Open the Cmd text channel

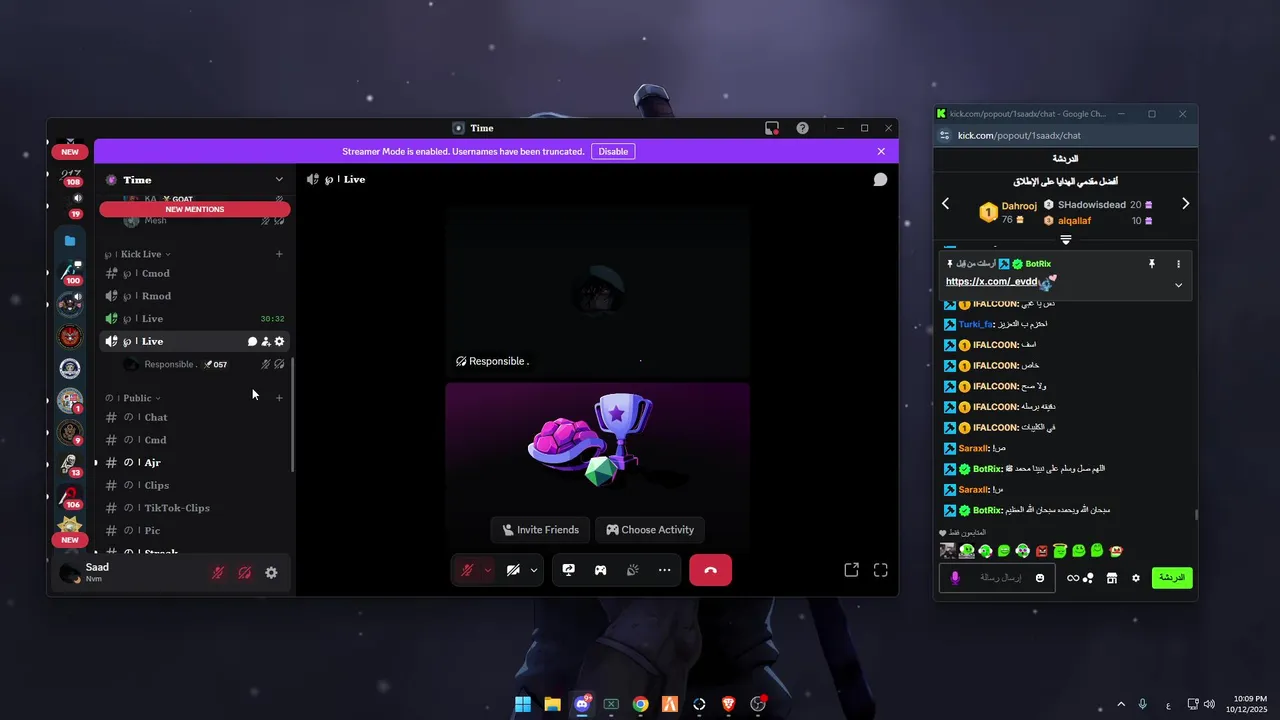pos(195,440)
